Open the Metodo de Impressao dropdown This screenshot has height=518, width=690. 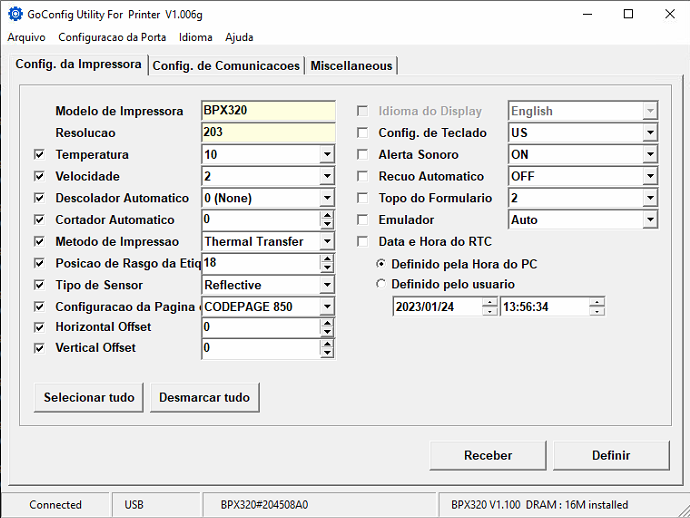(327, 242)
